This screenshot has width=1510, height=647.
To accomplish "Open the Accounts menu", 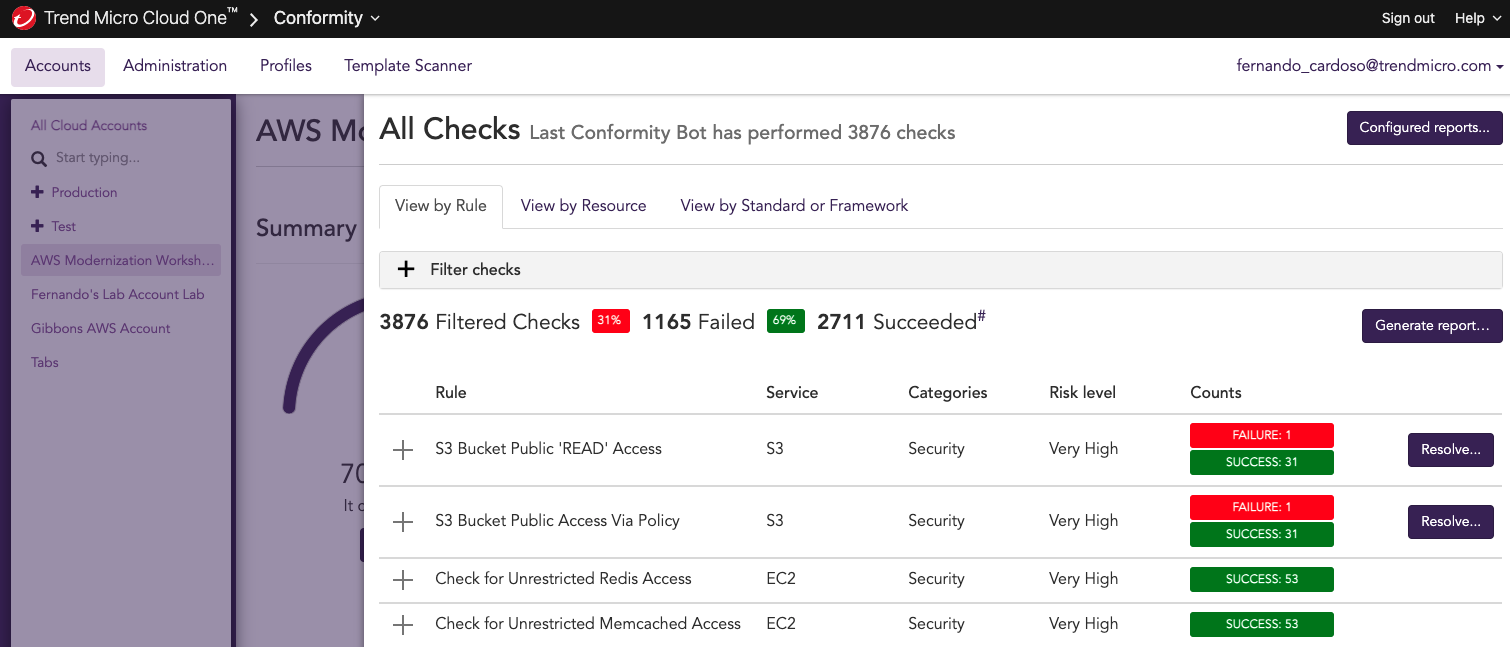I will (58, 66).
